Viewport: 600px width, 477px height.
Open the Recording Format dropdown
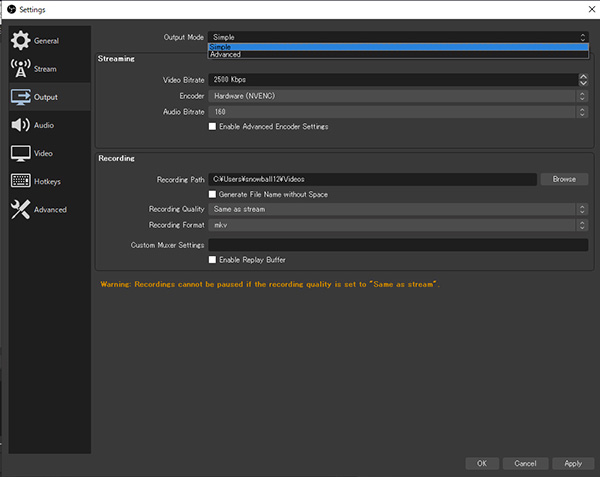[x=398, y=225]
